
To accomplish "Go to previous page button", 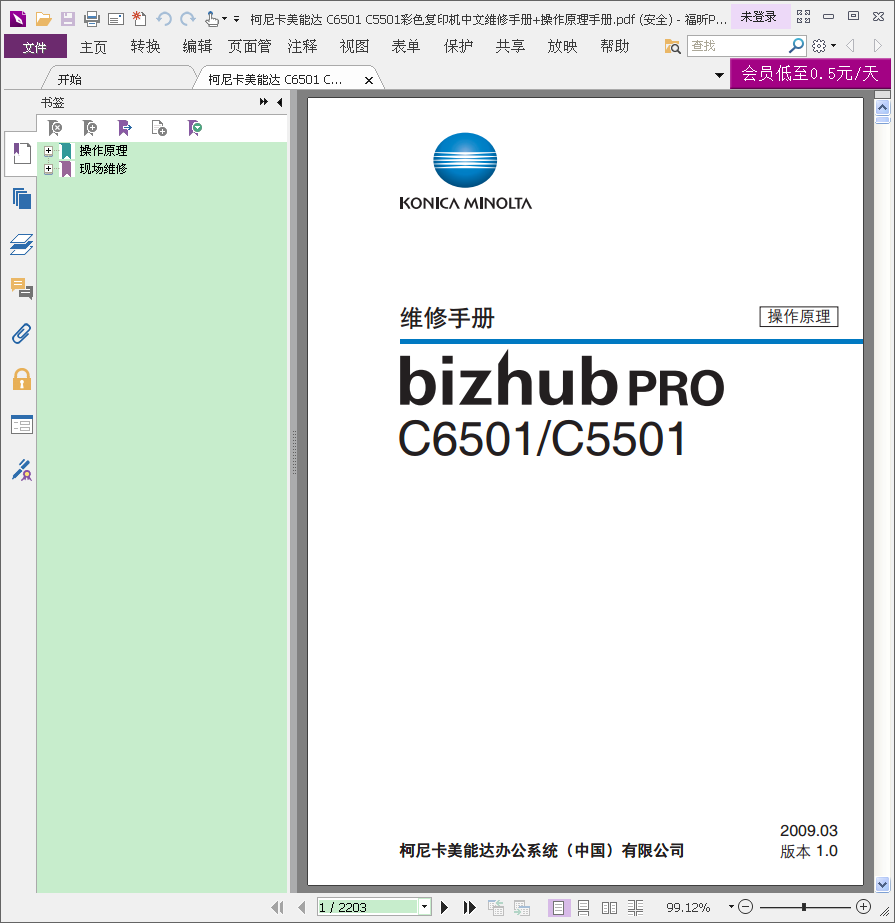I will click(302, 907).
